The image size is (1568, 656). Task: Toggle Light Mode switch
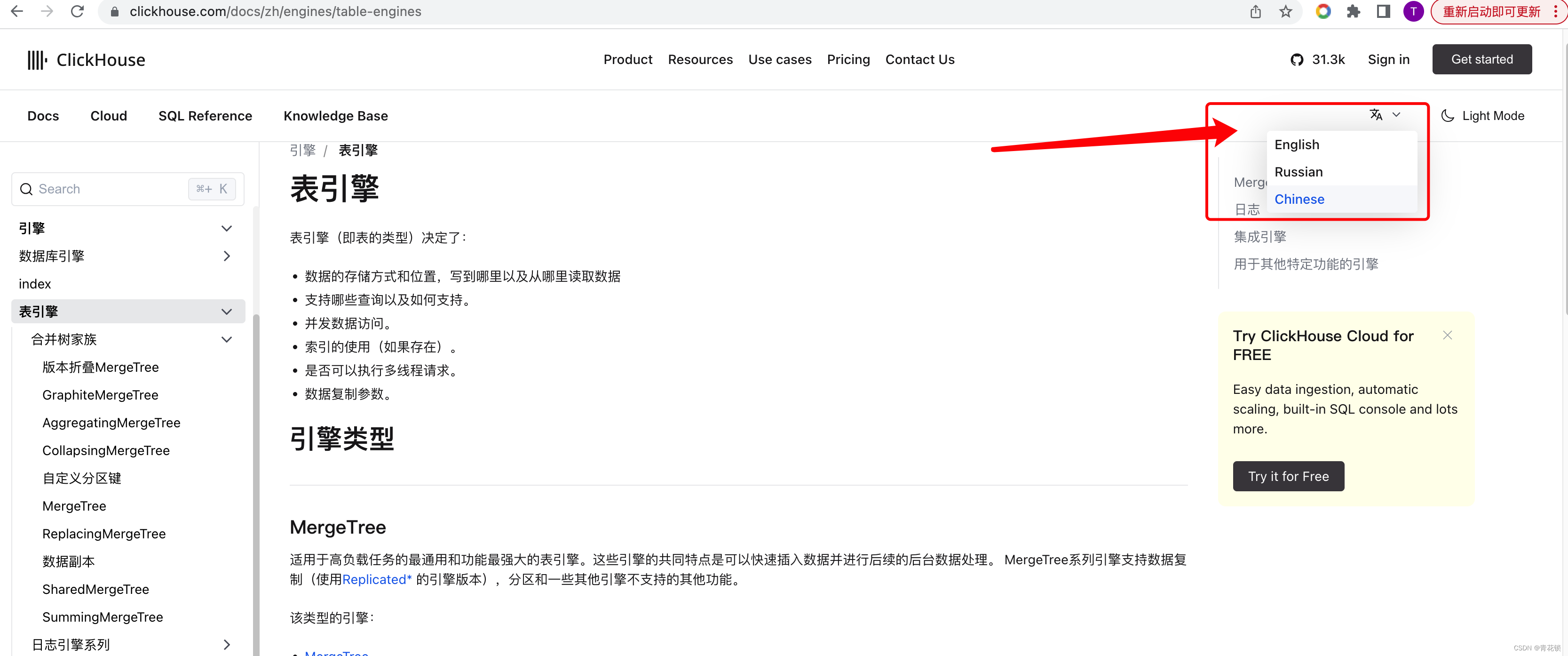(1484, 116)
